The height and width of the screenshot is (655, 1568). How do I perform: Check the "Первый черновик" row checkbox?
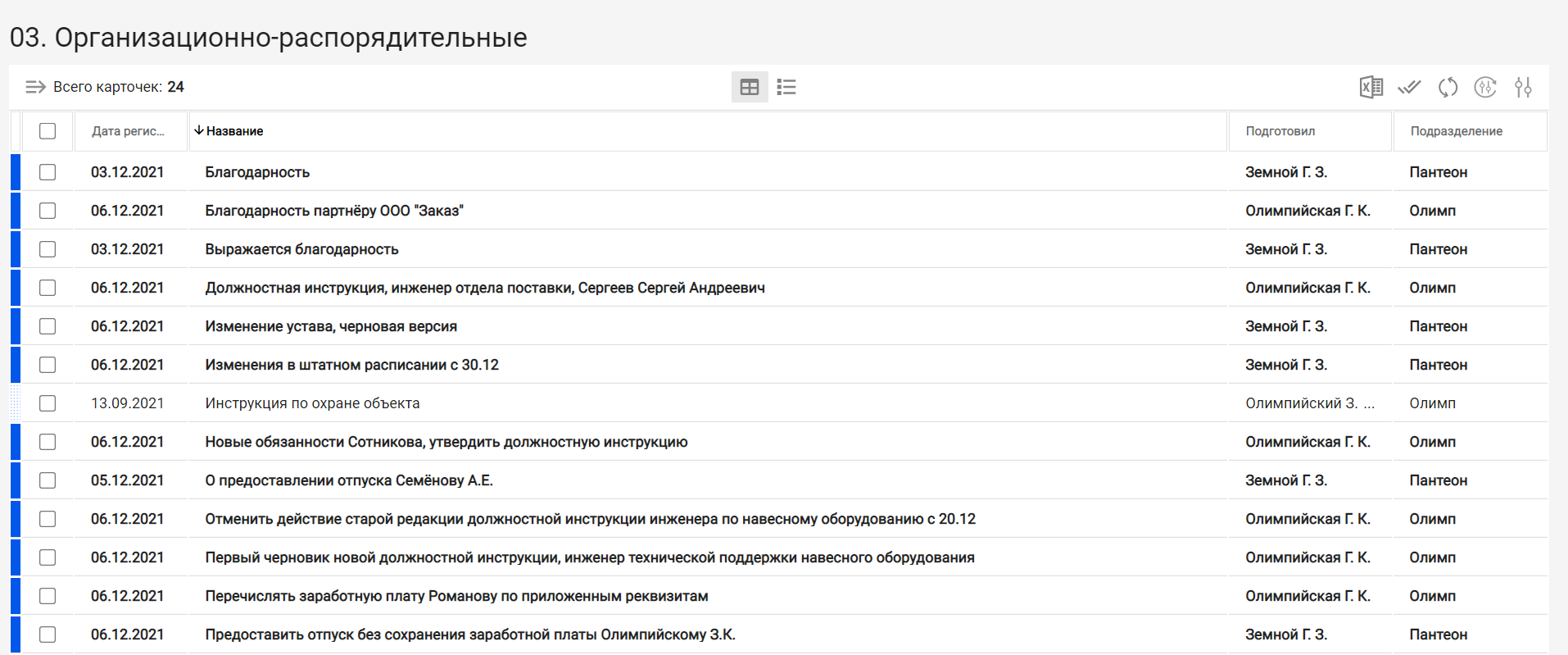tap(48, 557)
